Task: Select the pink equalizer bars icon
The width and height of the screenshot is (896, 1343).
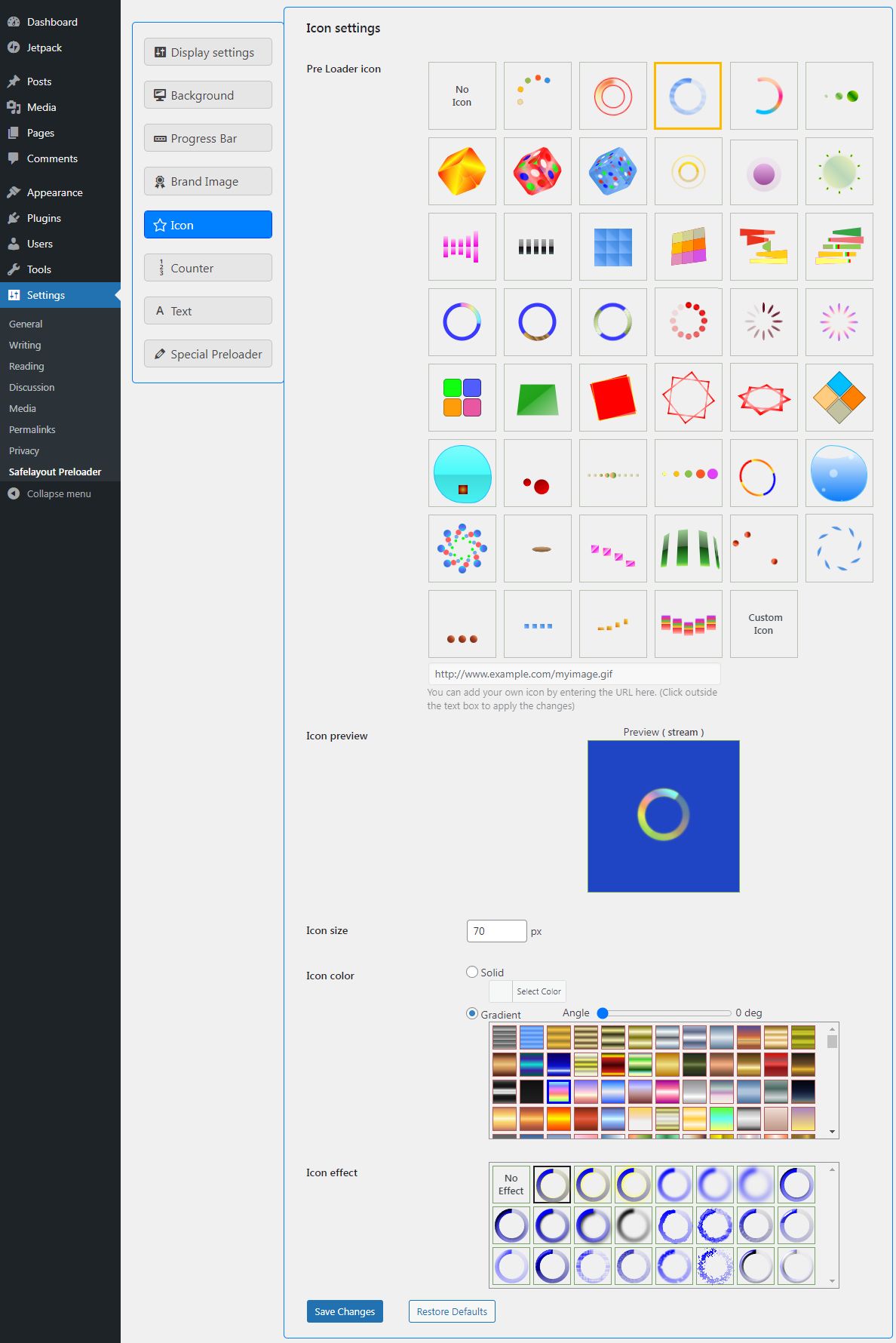Action: 462,247
